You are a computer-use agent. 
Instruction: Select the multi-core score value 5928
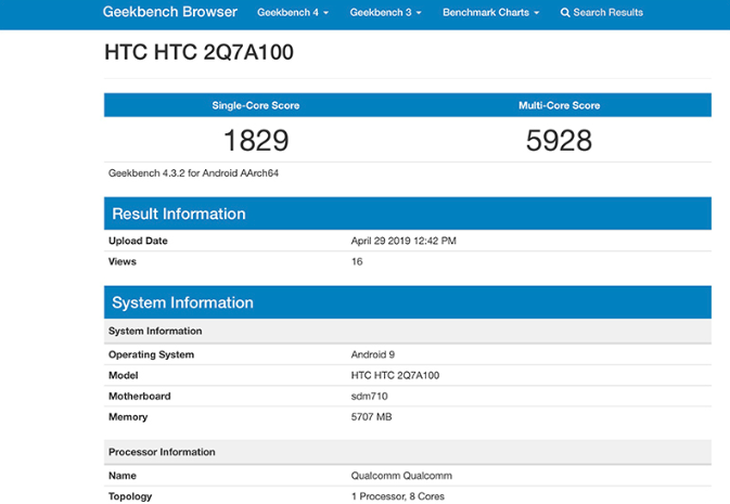pos(559,140)
